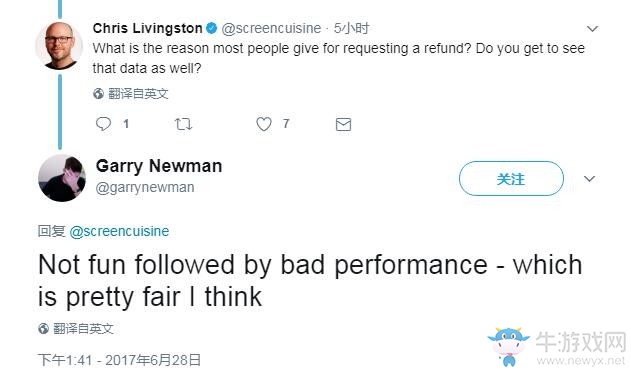Expand options chevron beside follow button
The image size is (631, 372).
pyautogui.click(x=589, y=179)
